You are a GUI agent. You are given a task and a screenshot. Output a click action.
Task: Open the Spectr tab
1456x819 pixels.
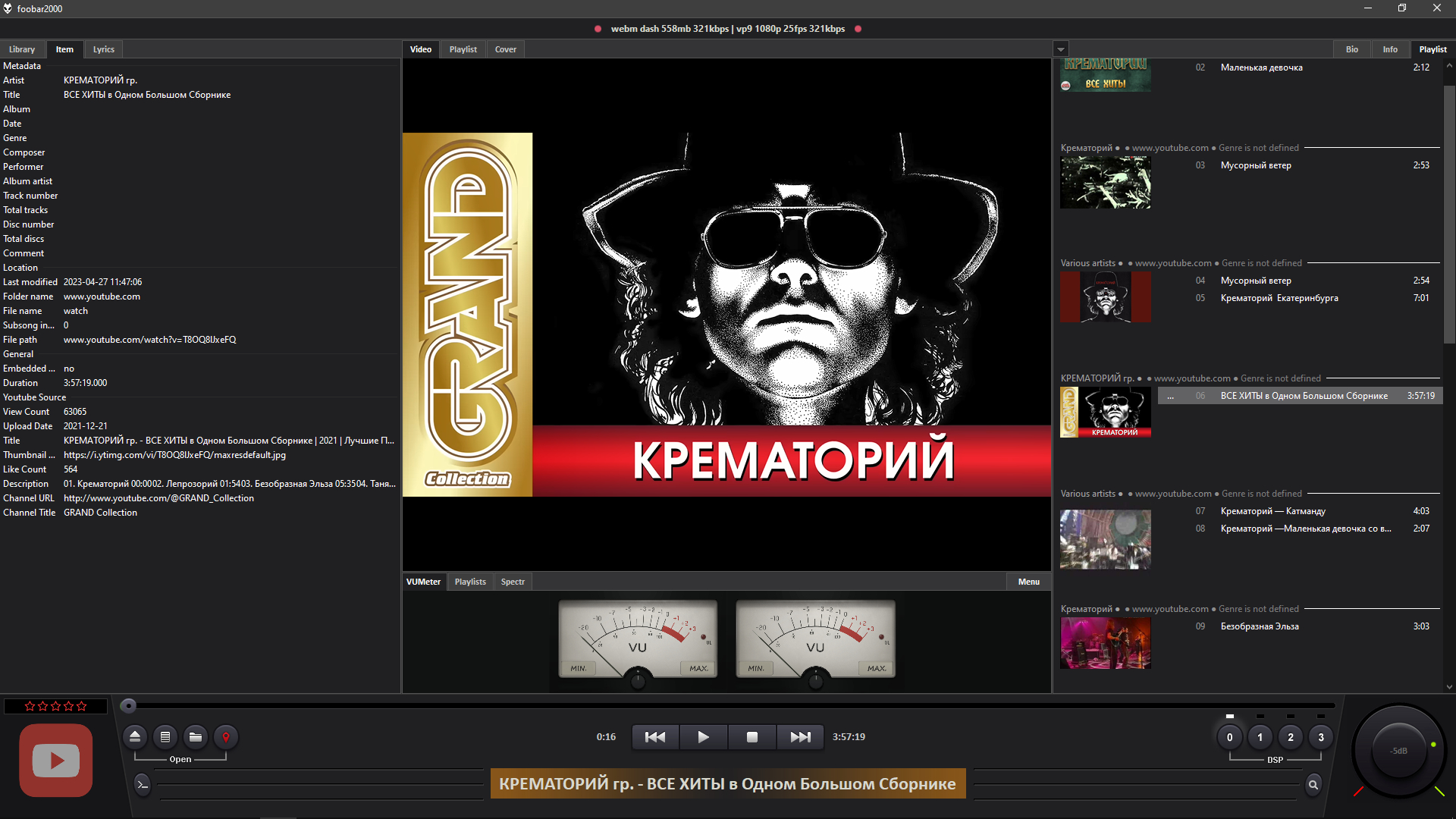(513, 582)
